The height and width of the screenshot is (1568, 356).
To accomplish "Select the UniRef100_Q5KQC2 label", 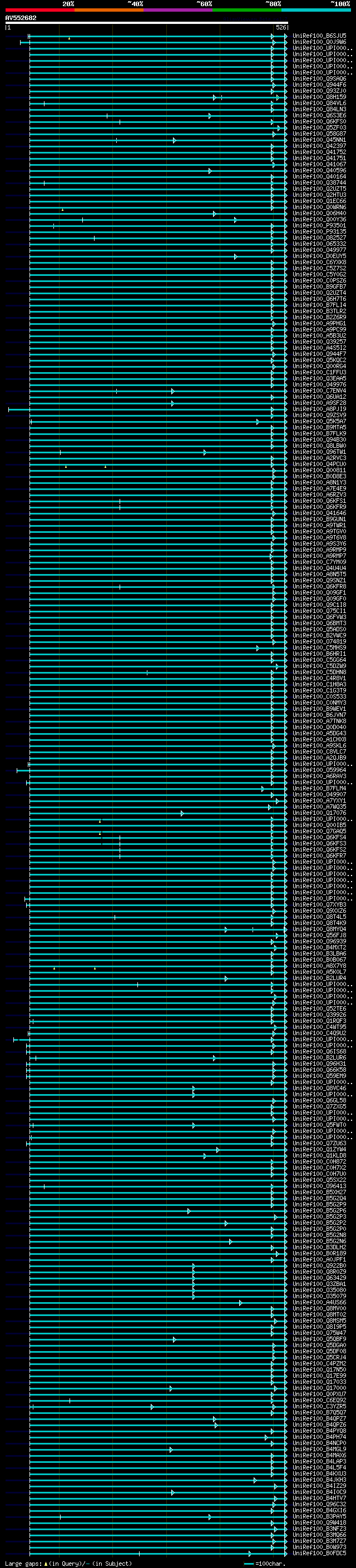I will point(319,360).
